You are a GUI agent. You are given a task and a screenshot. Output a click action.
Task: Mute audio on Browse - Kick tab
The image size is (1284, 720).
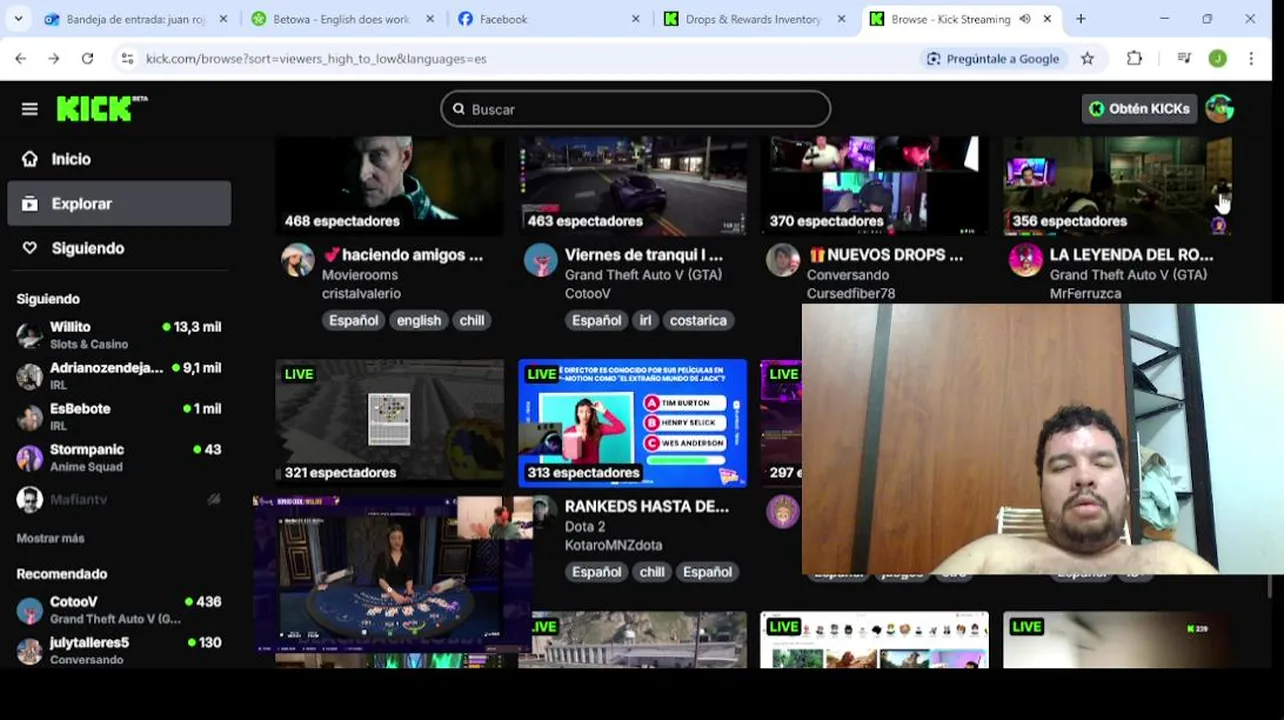coord(1026,19)
